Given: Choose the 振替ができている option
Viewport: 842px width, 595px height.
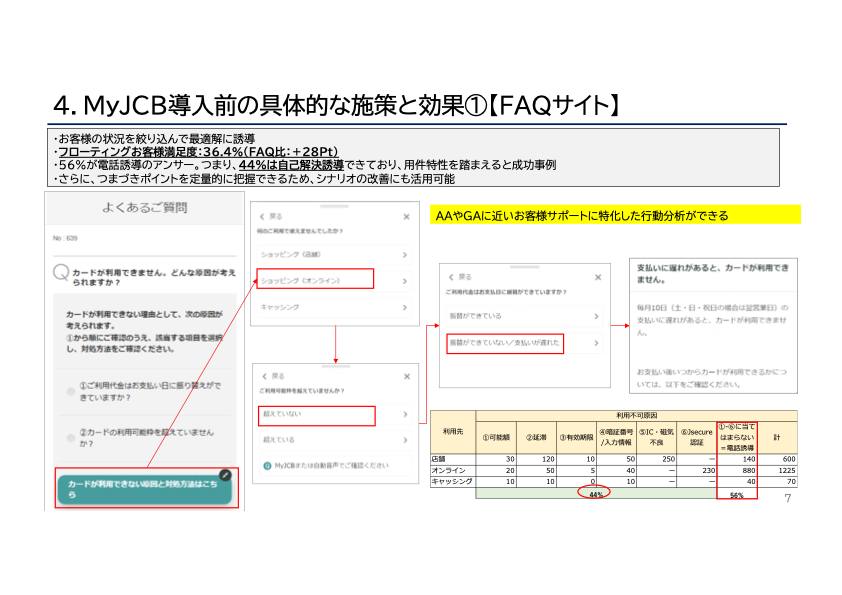Looking at the screenshot, I should click(525, 316).
